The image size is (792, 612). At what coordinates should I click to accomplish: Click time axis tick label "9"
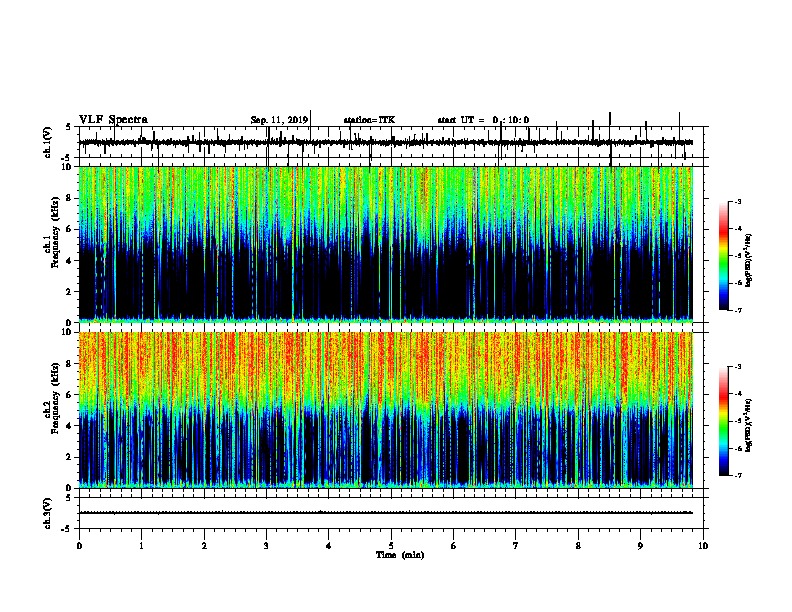pyautogui.click(x=640, y=546)
